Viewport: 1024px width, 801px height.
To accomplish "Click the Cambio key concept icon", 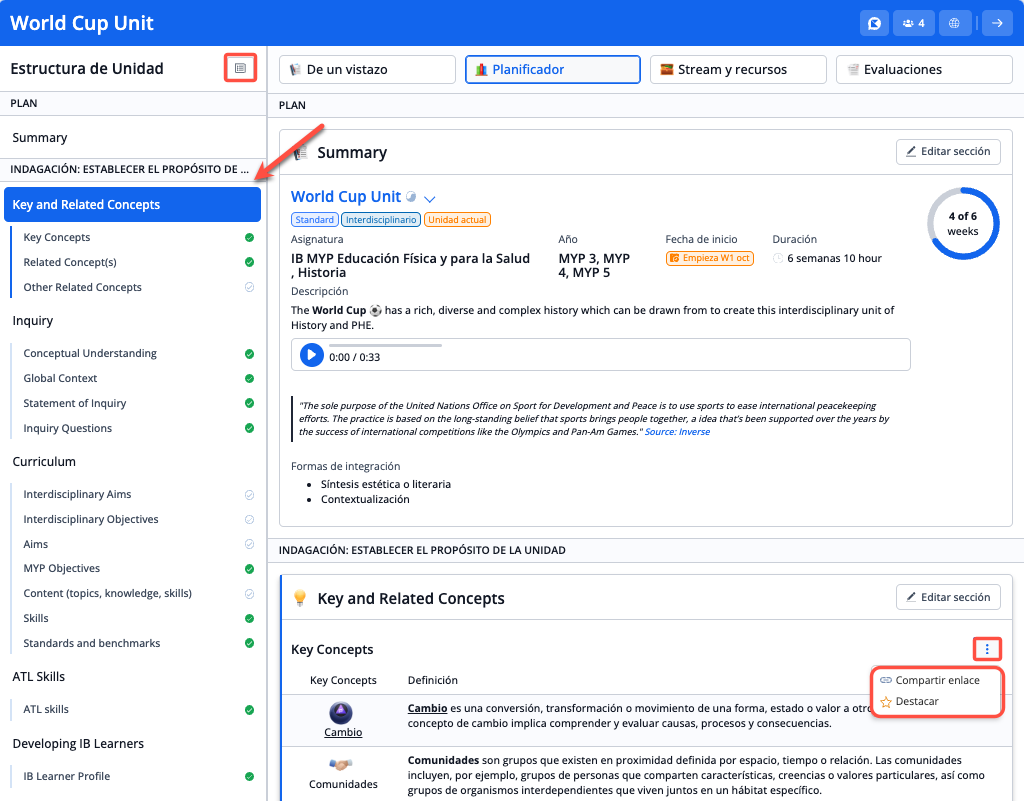I will point(342,712).
